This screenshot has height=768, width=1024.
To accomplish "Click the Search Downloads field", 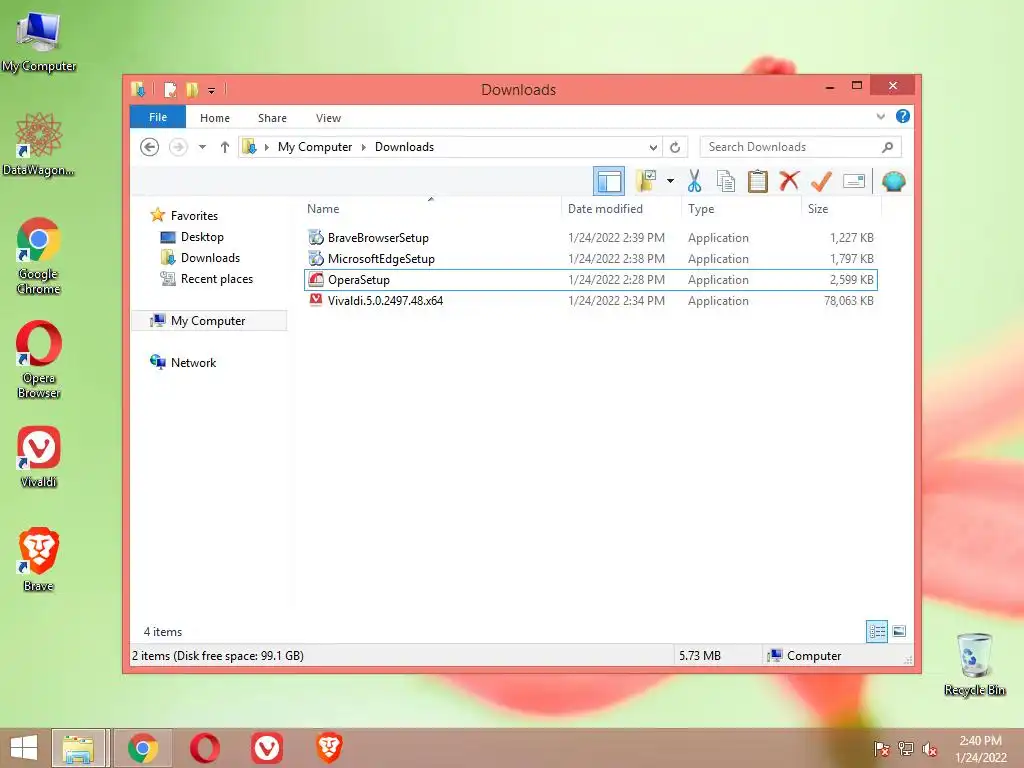I will click(801, 147).
